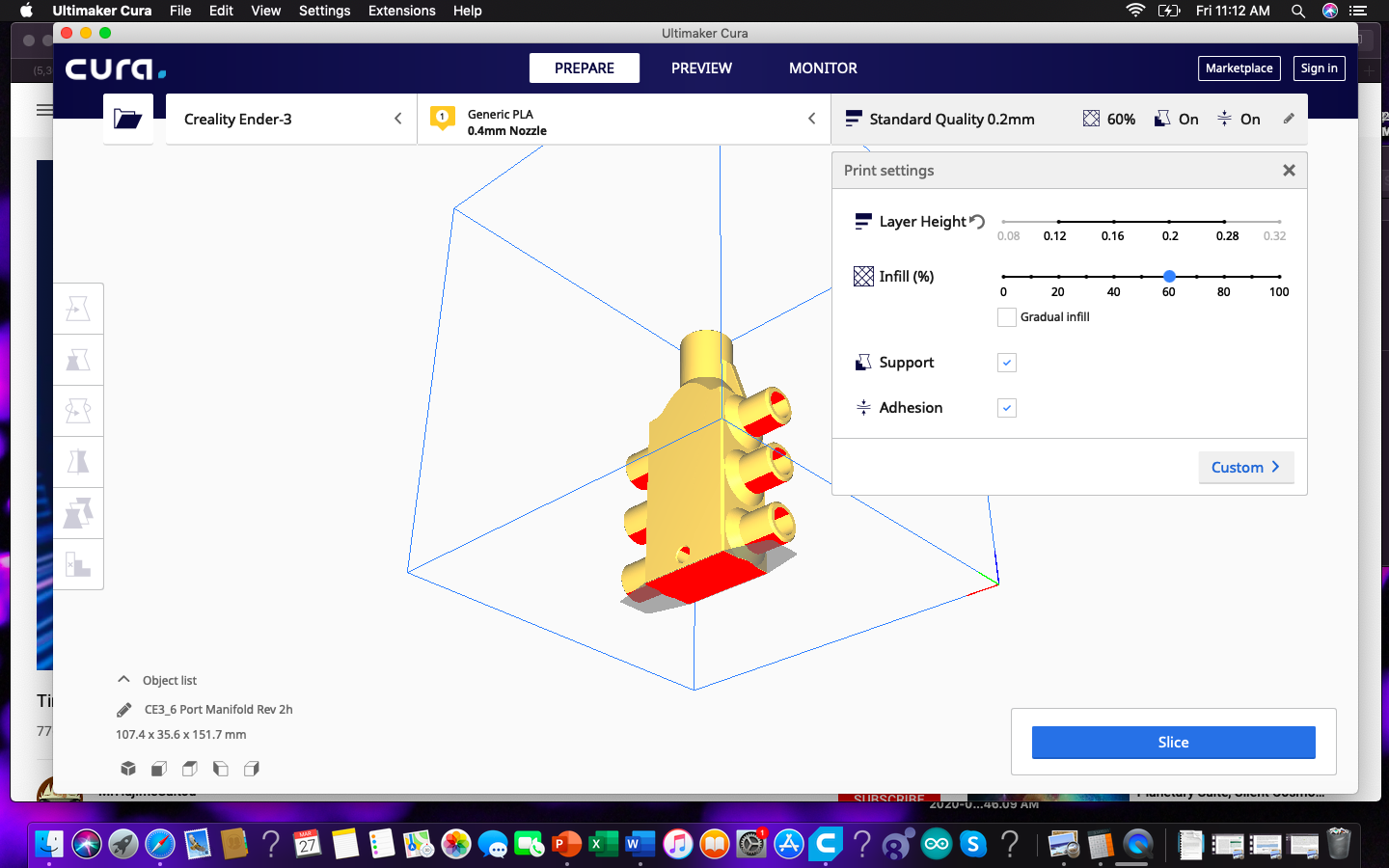1389x868 pixels.
Task: Close the Print settings panel
Action: [1289, 171]
